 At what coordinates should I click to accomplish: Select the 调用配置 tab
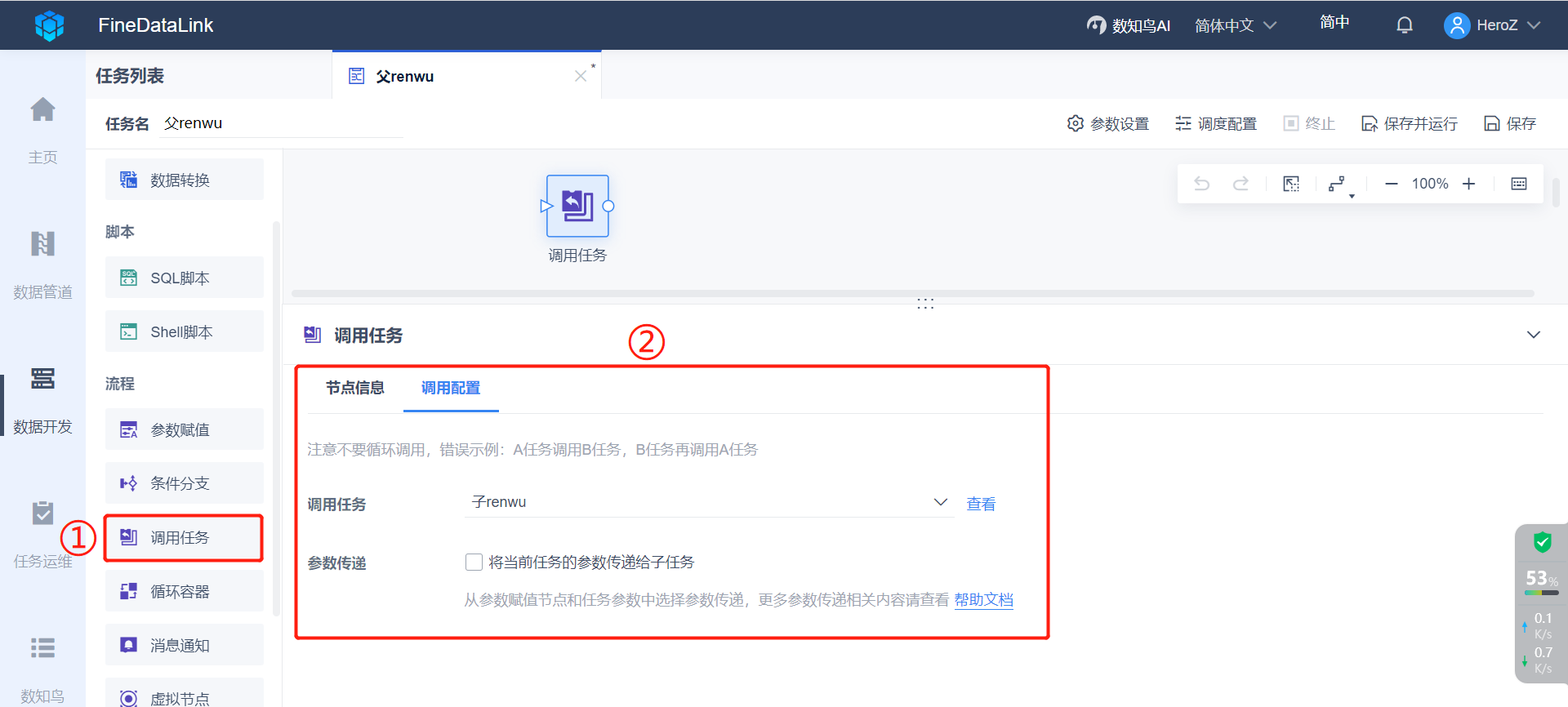pos(451,388)
